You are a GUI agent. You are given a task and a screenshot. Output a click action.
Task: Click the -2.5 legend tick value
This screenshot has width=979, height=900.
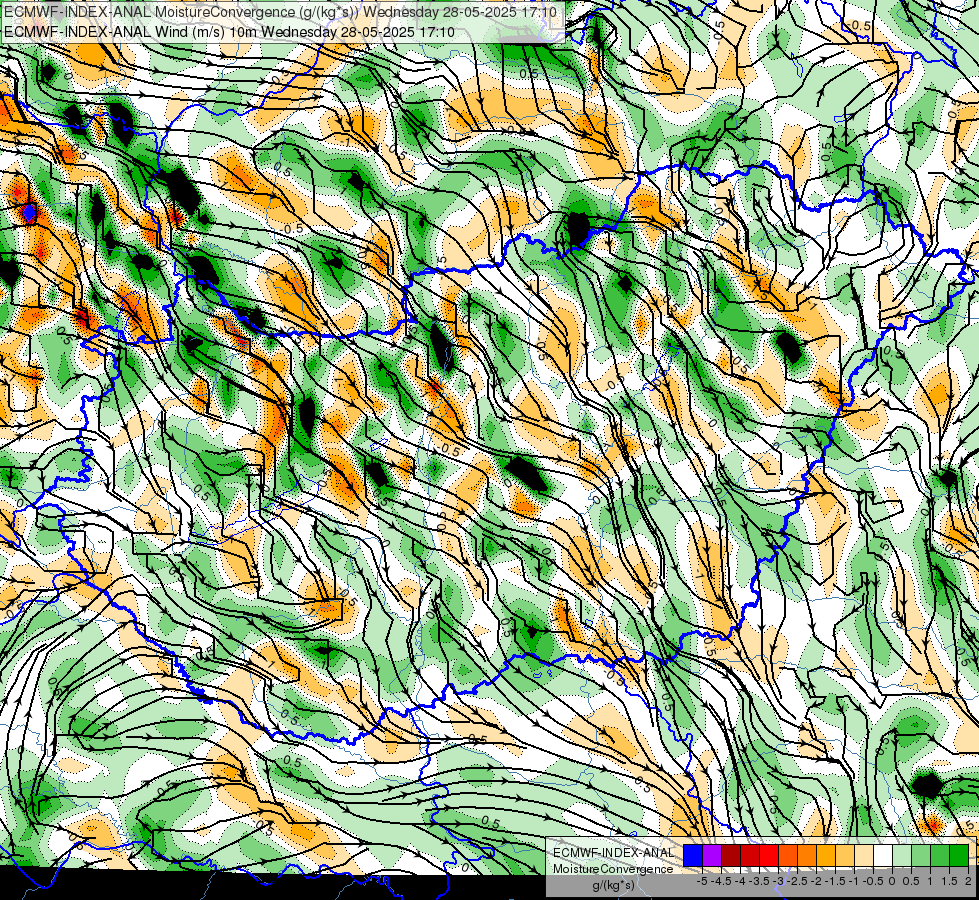(x=797, y=881)
